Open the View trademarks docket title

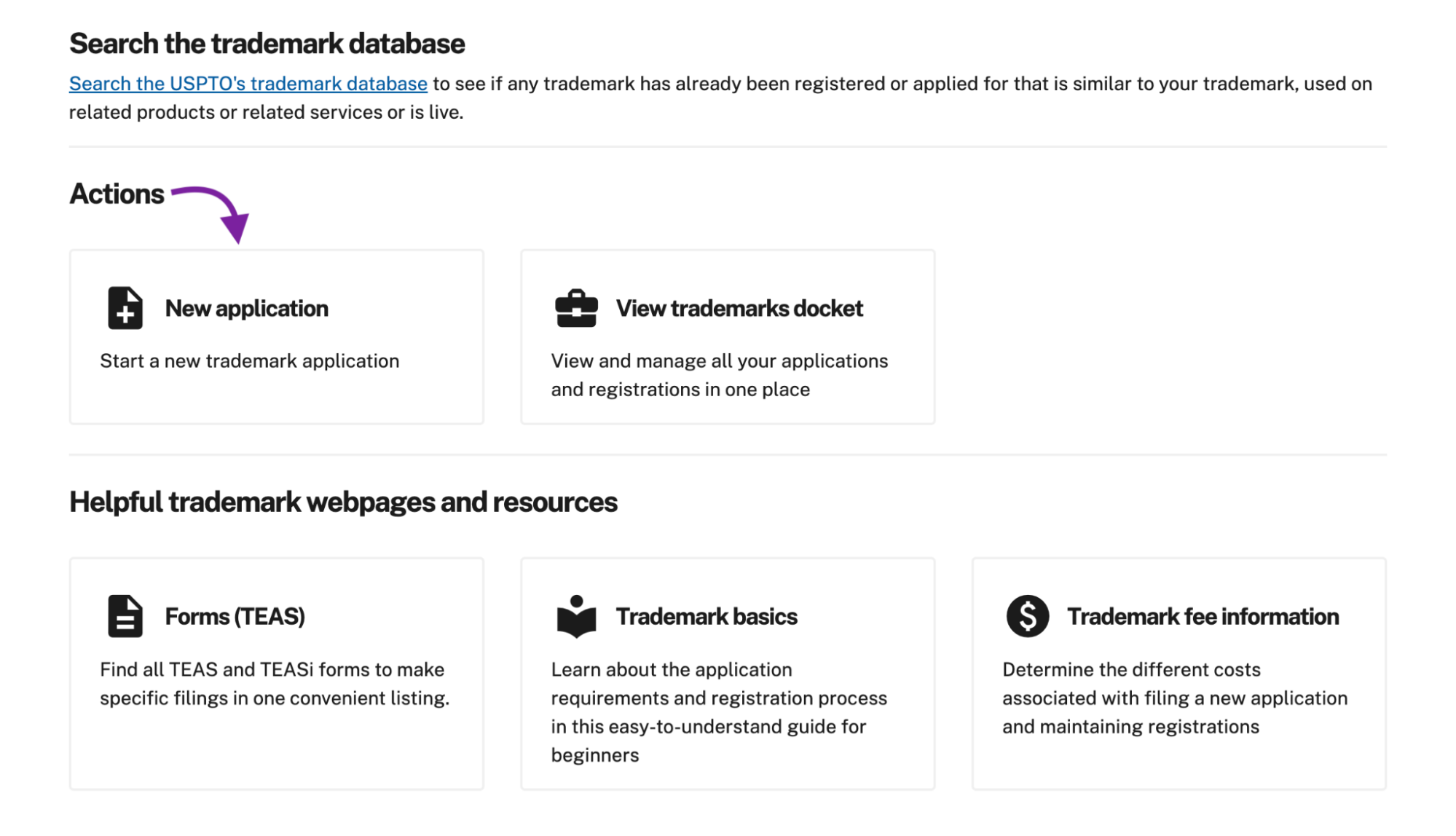(739, 309)
